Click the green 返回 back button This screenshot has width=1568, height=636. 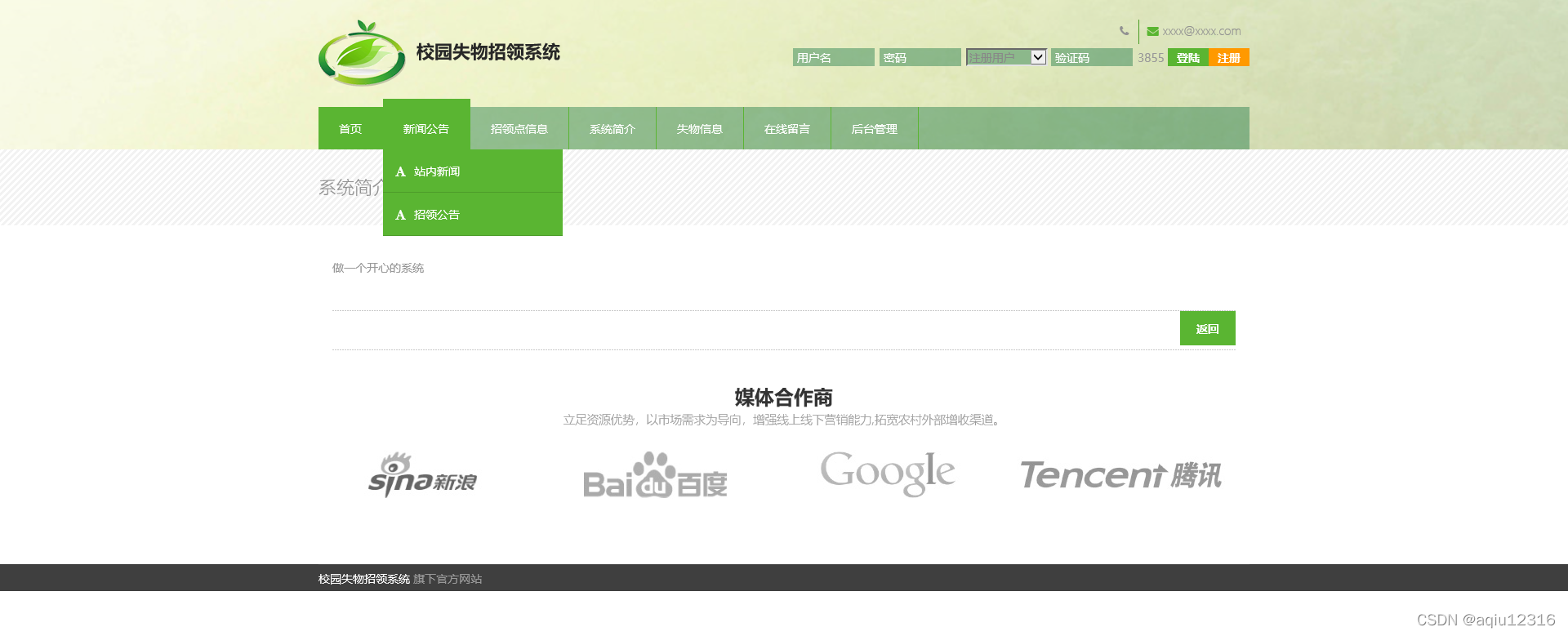click(x=1208, y=328)
